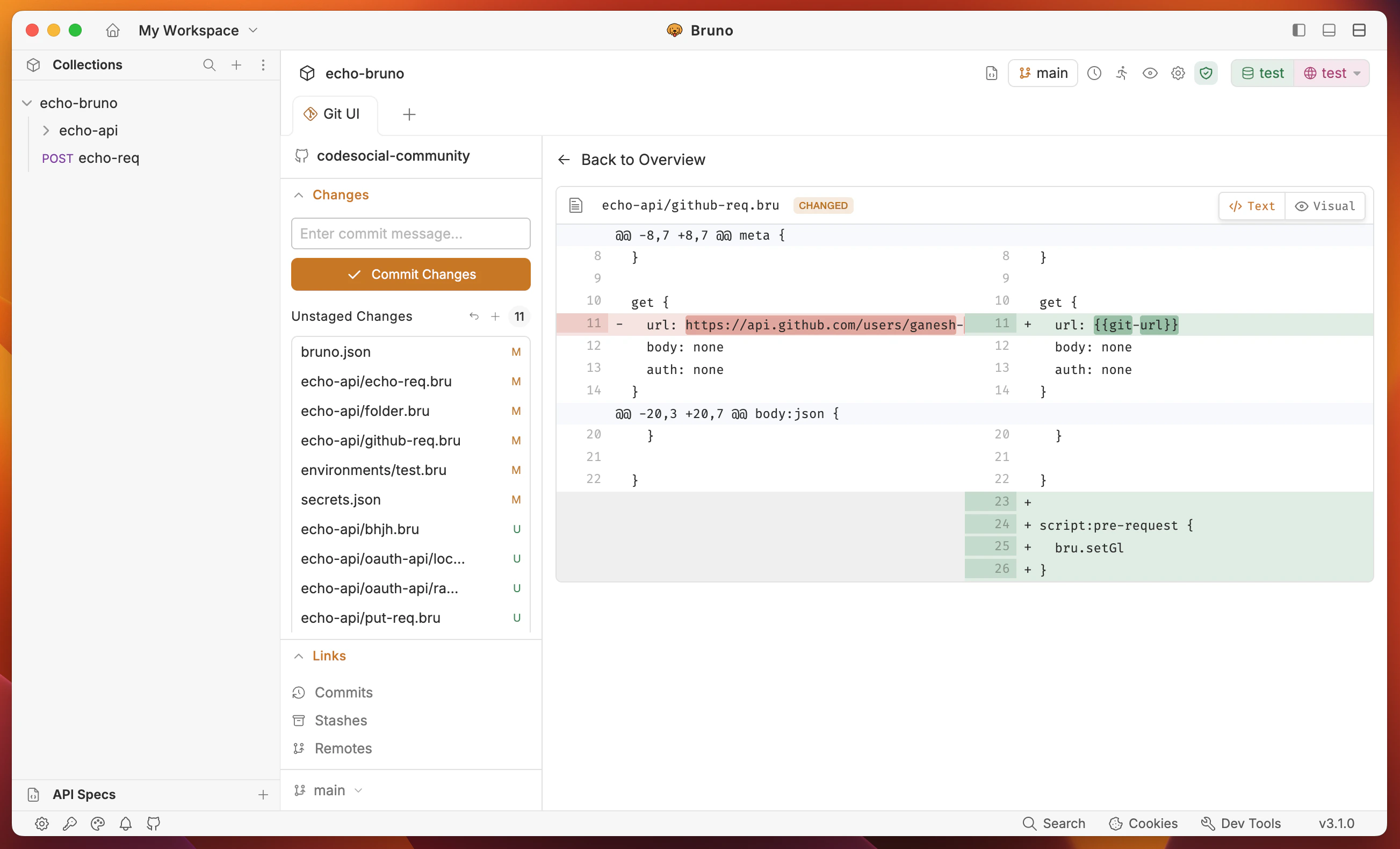Open the theme palette icon at the bottom
The height and width of the screenshot is (849, 1400).
(x=97, y=823)
